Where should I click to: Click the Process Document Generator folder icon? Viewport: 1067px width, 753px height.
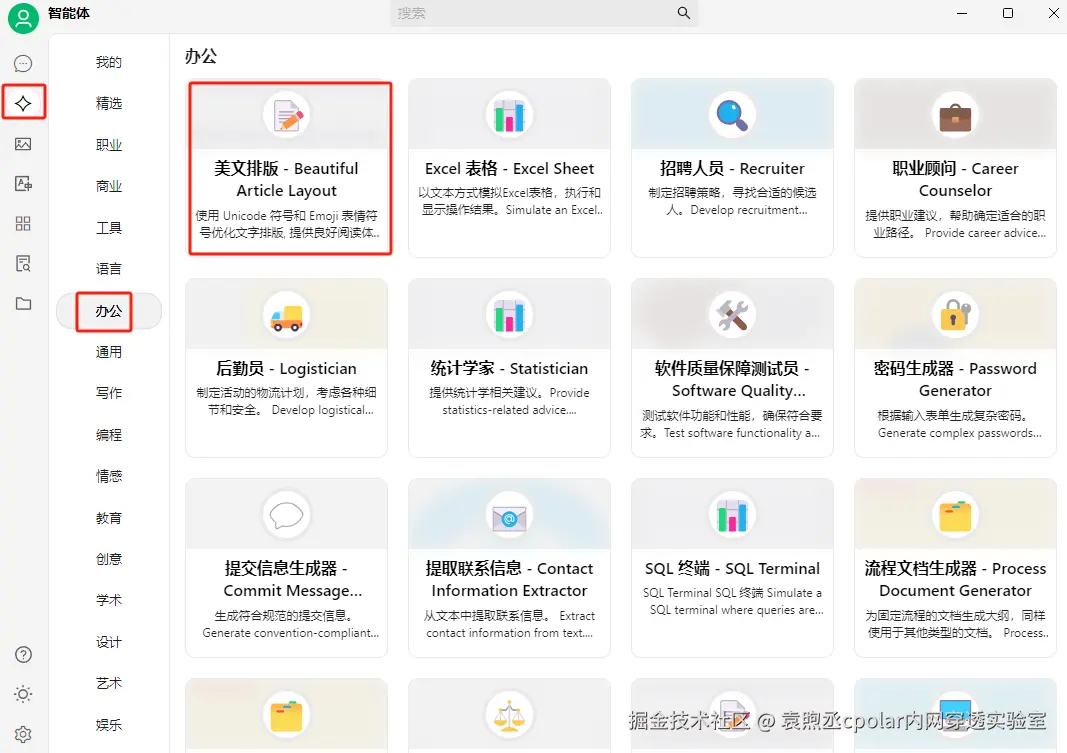click(x=955, y=515)
